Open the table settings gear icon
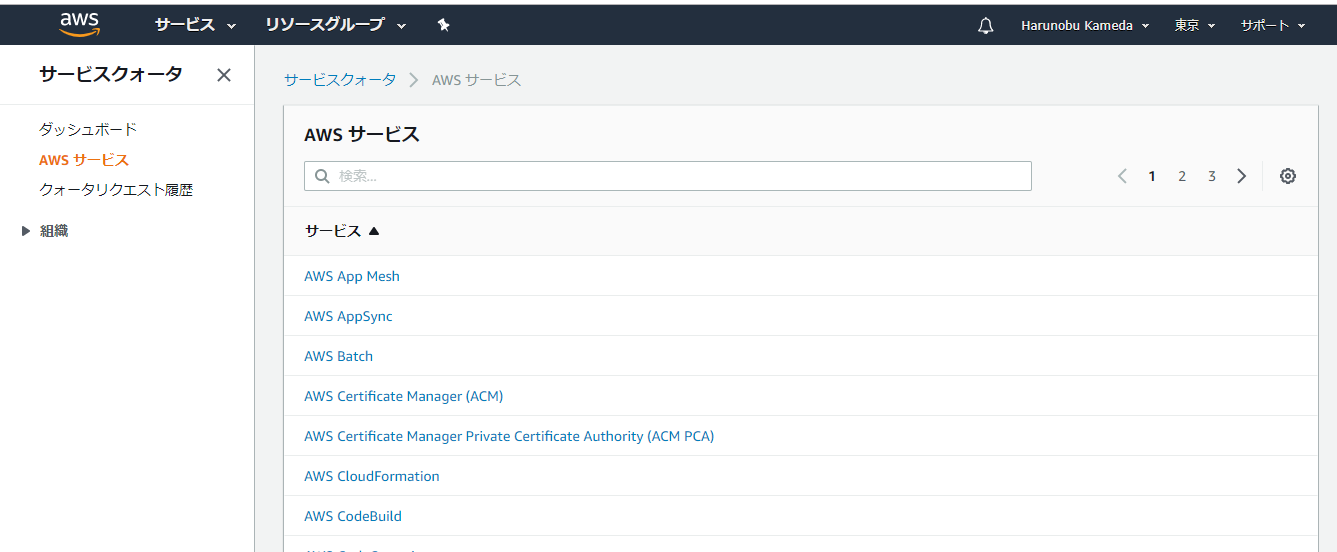The image size is (1337, 552). (1288, 176)
